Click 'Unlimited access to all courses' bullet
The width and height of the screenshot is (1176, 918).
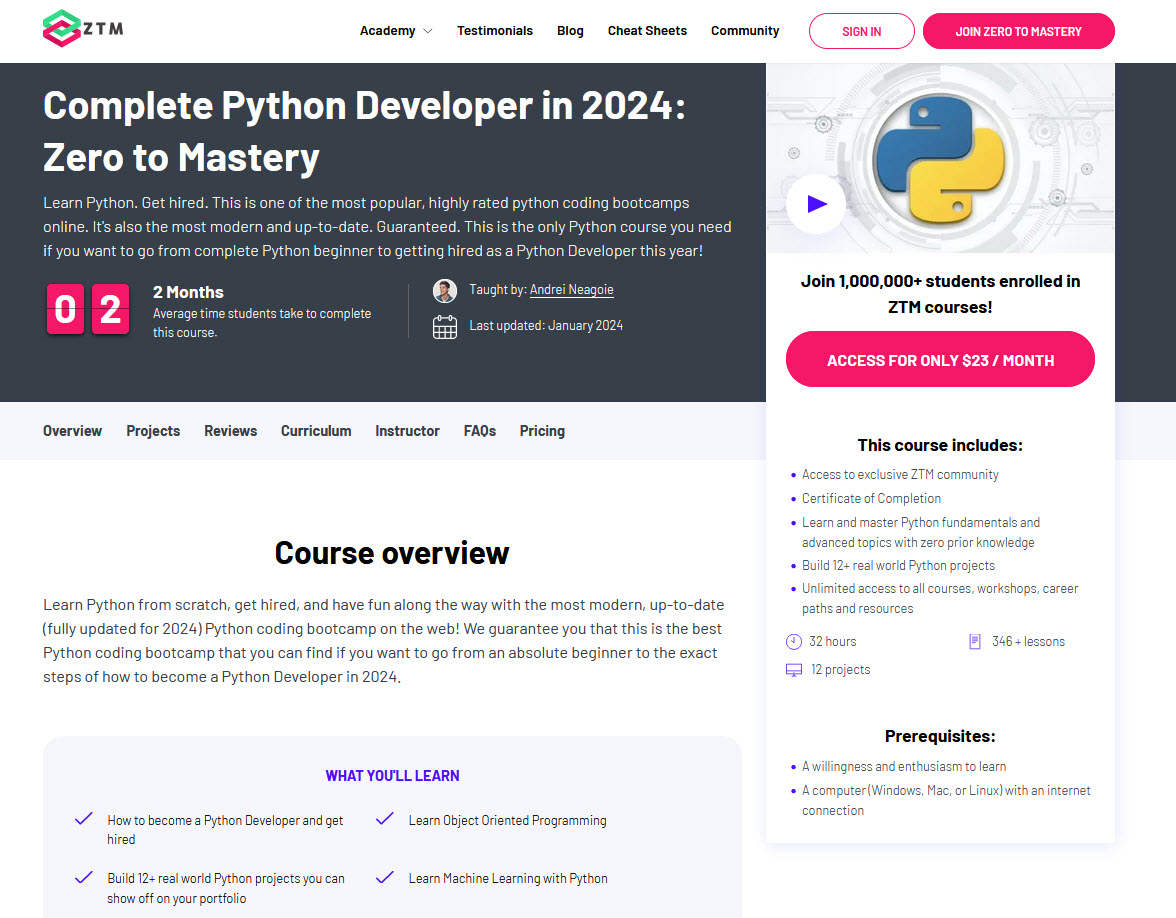point(940,598)
